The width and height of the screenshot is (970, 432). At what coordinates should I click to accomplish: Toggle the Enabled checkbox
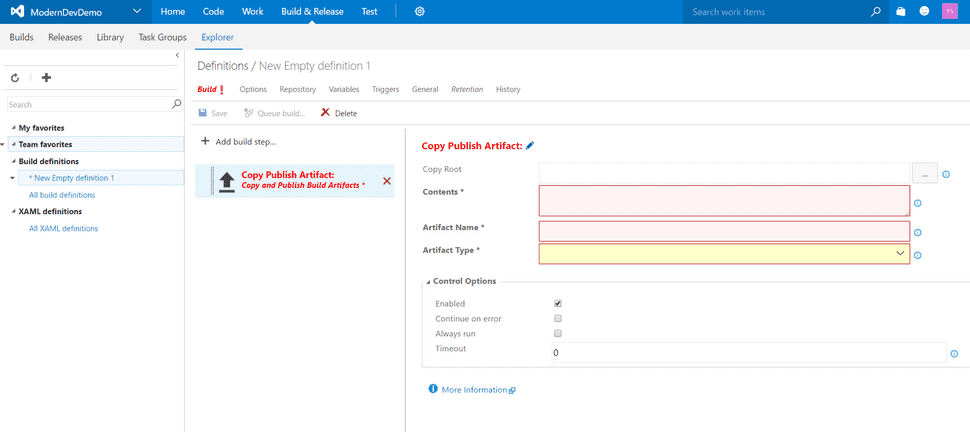point(557,304)
